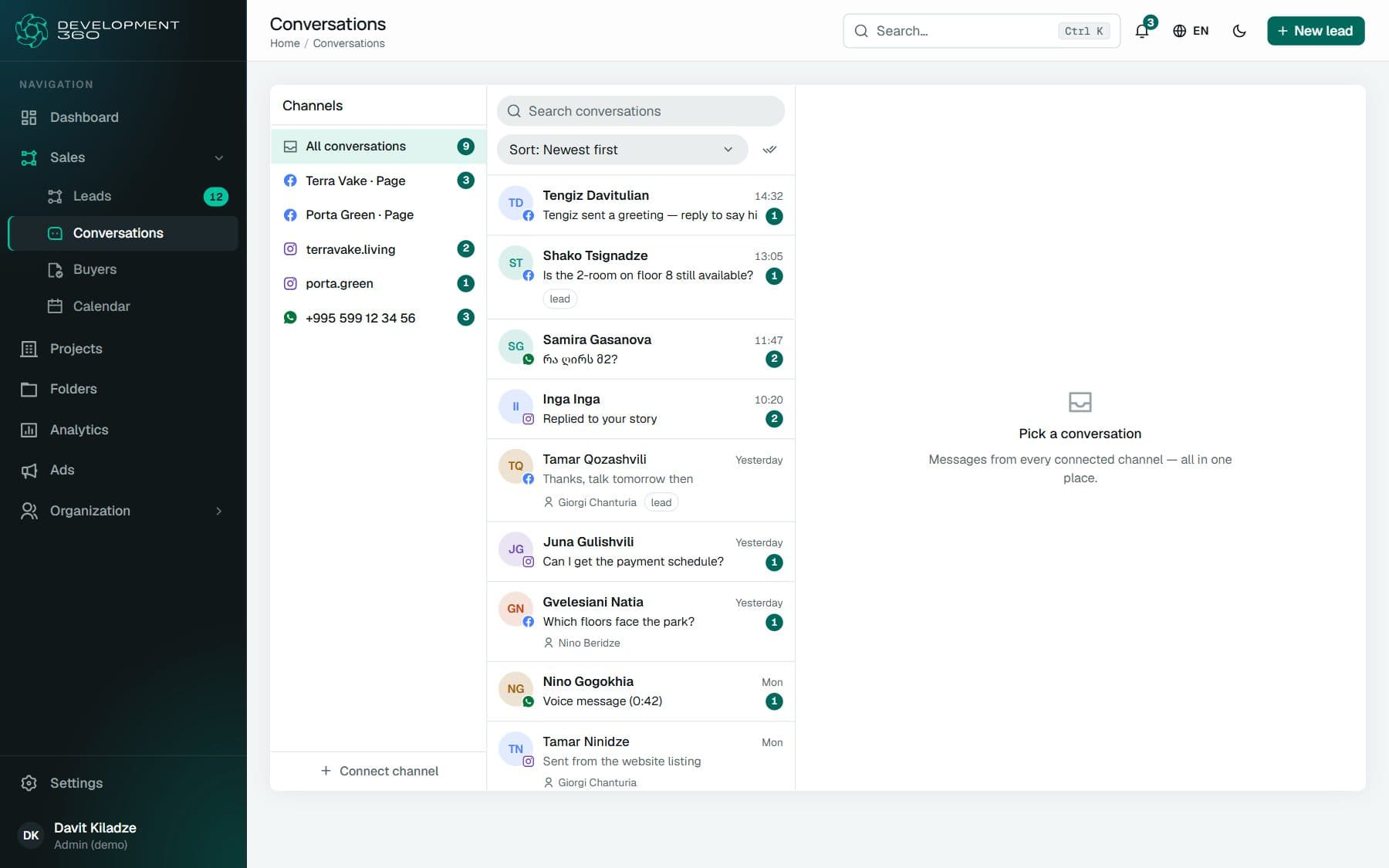Open Buyers in the sidebar
The height and width of the screenshot is (868, 1389).
pyautogui.click(x=123, y=269)
